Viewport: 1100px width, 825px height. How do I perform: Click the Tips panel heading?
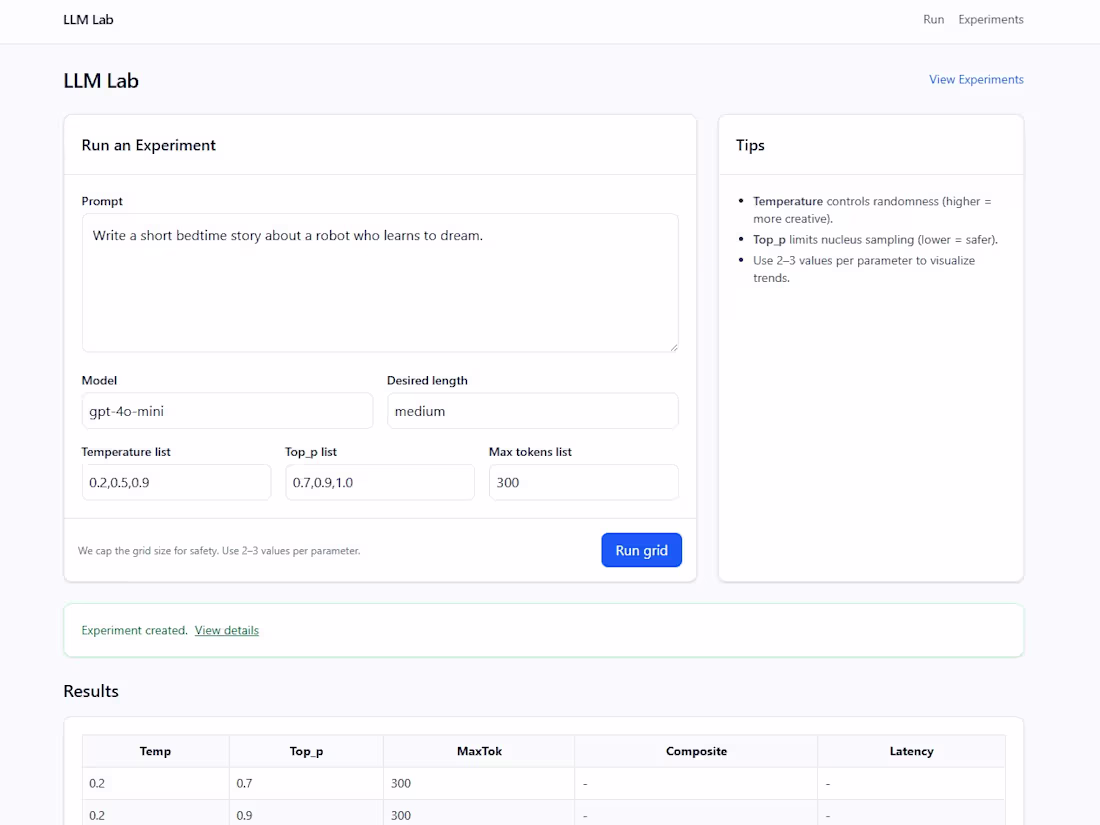[750, 145]
